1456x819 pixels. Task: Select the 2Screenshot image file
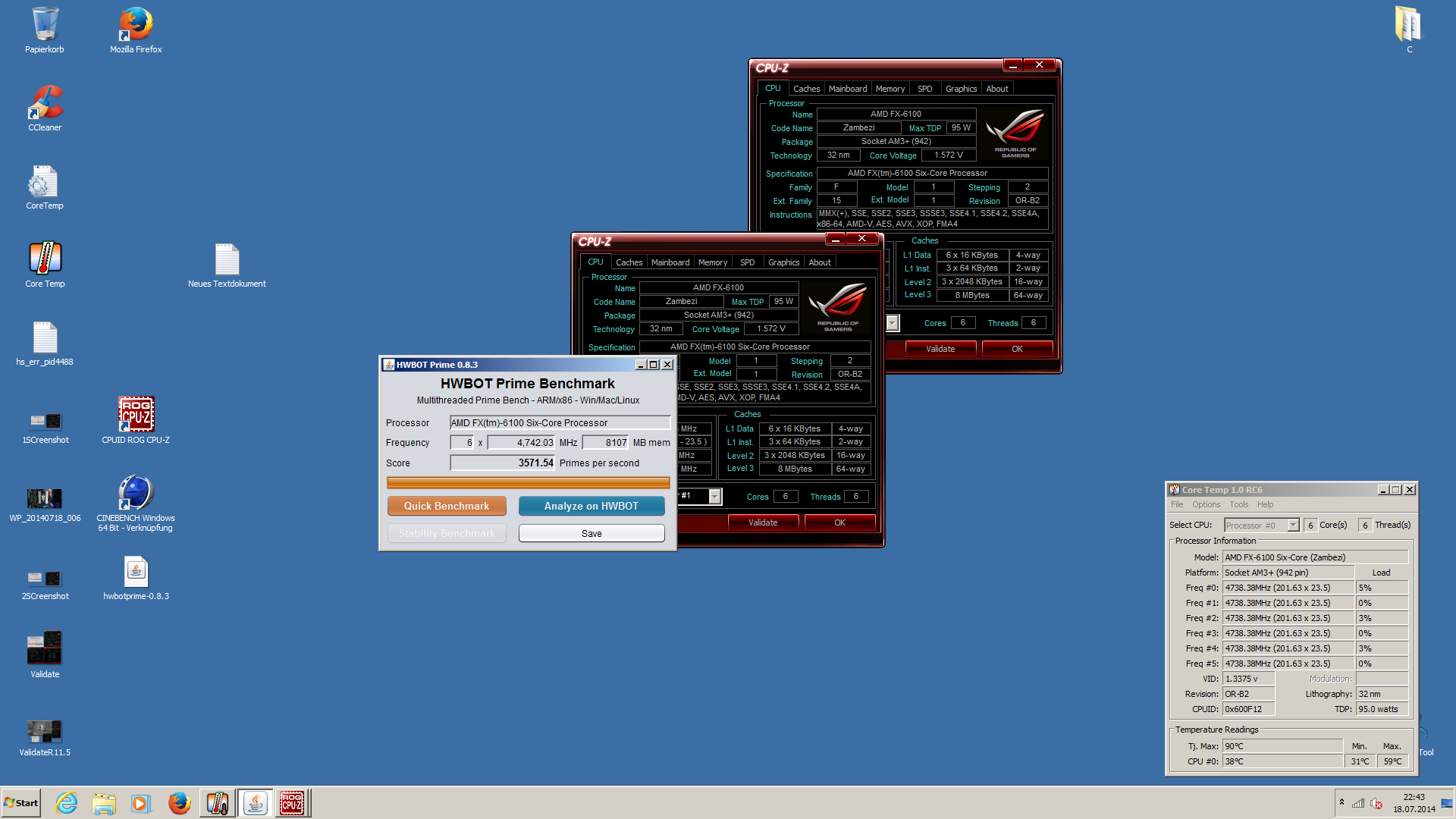click(x=45, y=584)
